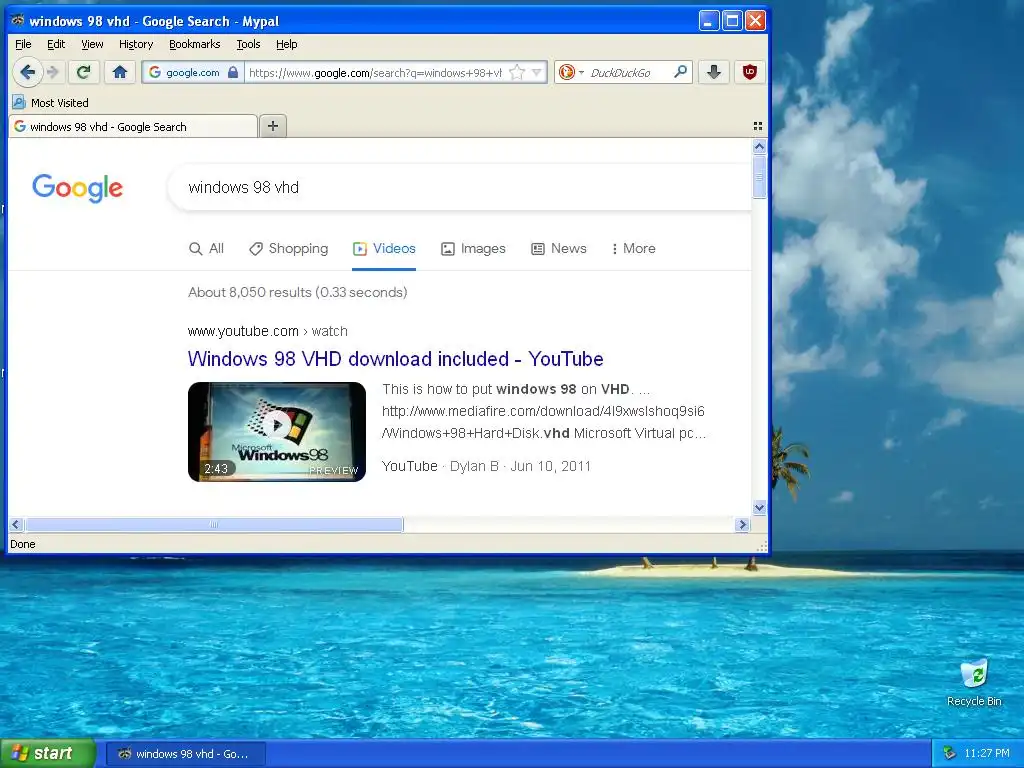Open the View menu
Image resolution: width=1024 pixels, height=768 pixels.
click(92, 44)
